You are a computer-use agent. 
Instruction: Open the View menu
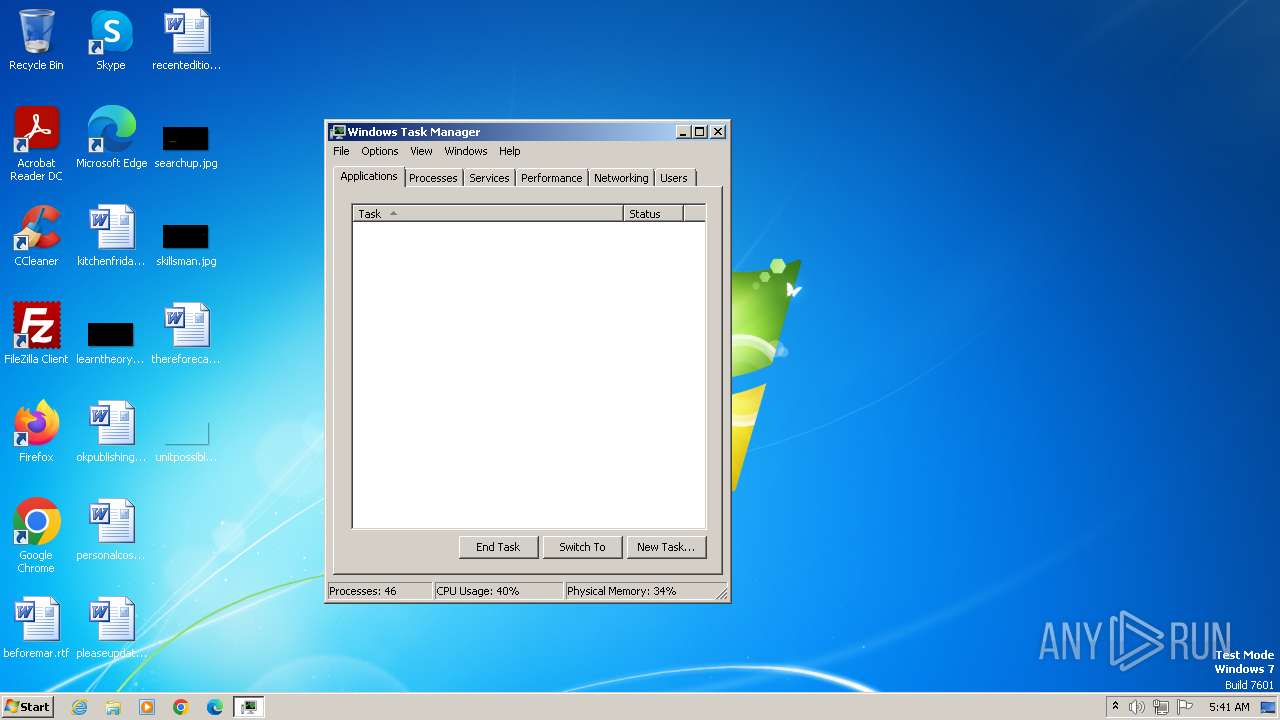(421, 151)
